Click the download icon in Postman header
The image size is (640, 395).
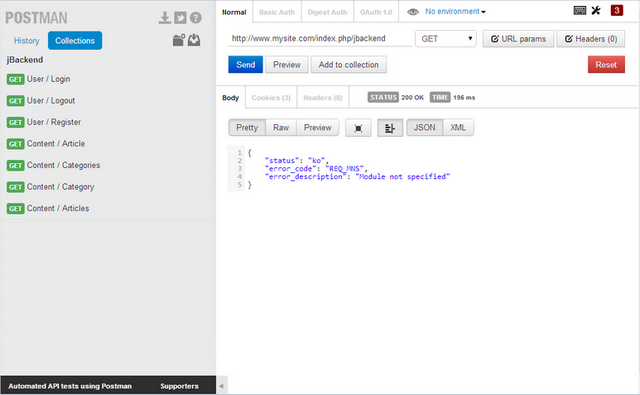pyautogui.click(x=164, y=18)
